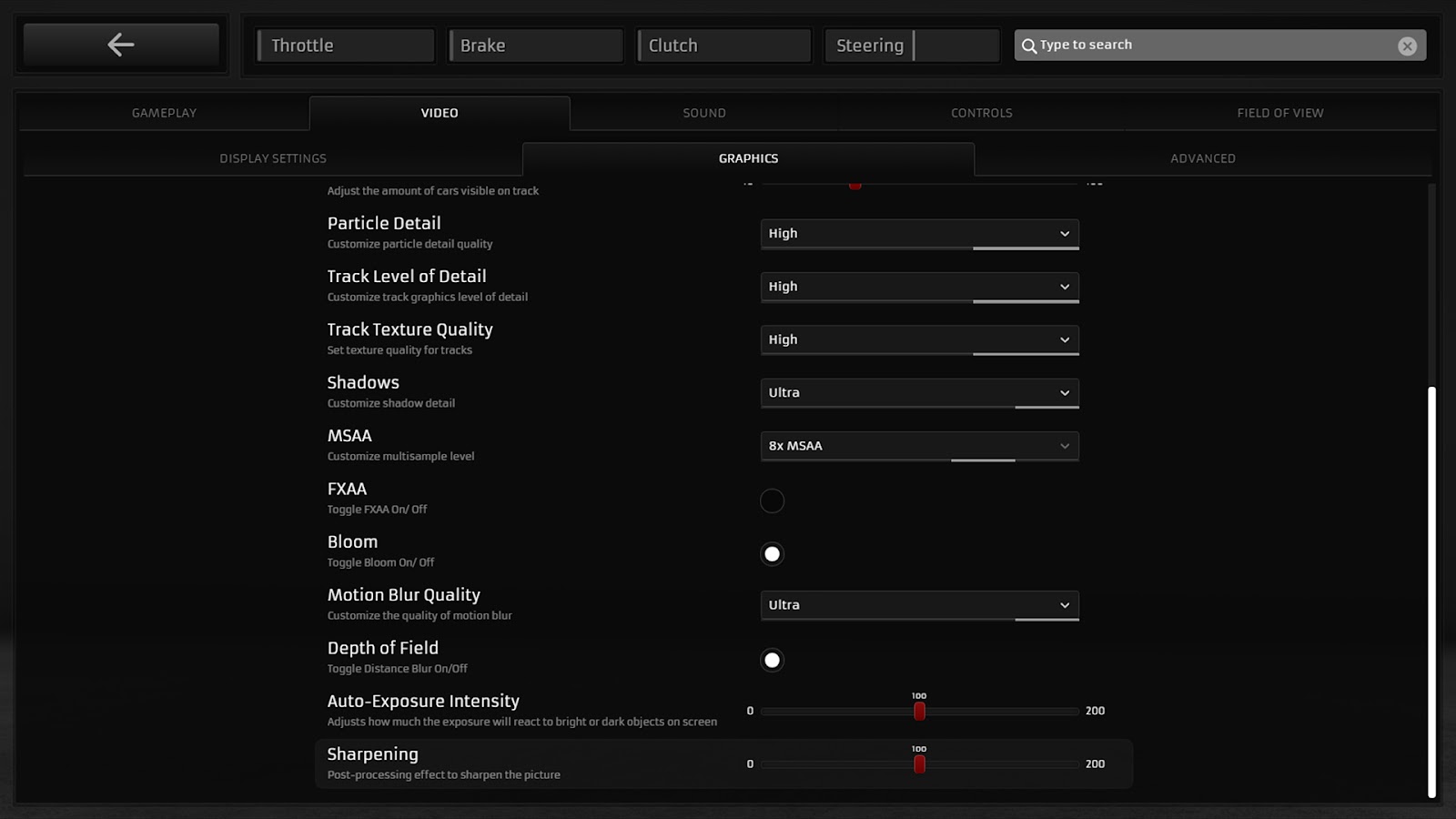1456x819 pixels.
Task: Switch to the Video tab
Action: [x=440, y=113]
